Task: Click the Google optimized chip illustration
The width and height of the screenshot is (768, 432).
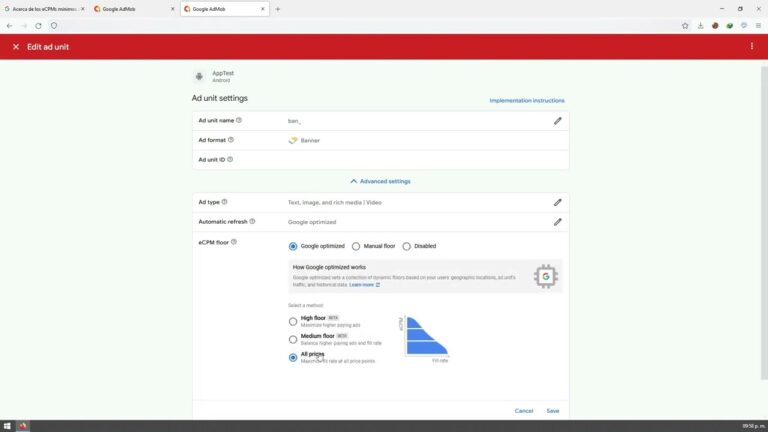Action: coord(545,277)
